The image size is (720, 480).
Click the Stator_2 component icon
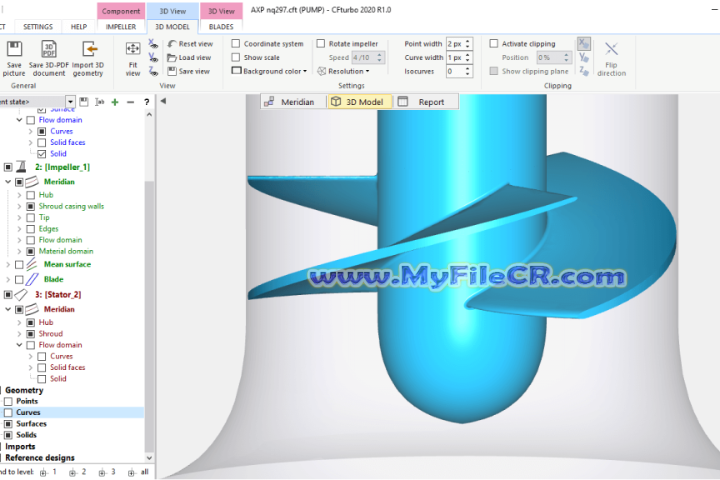[x=21, y=294]
